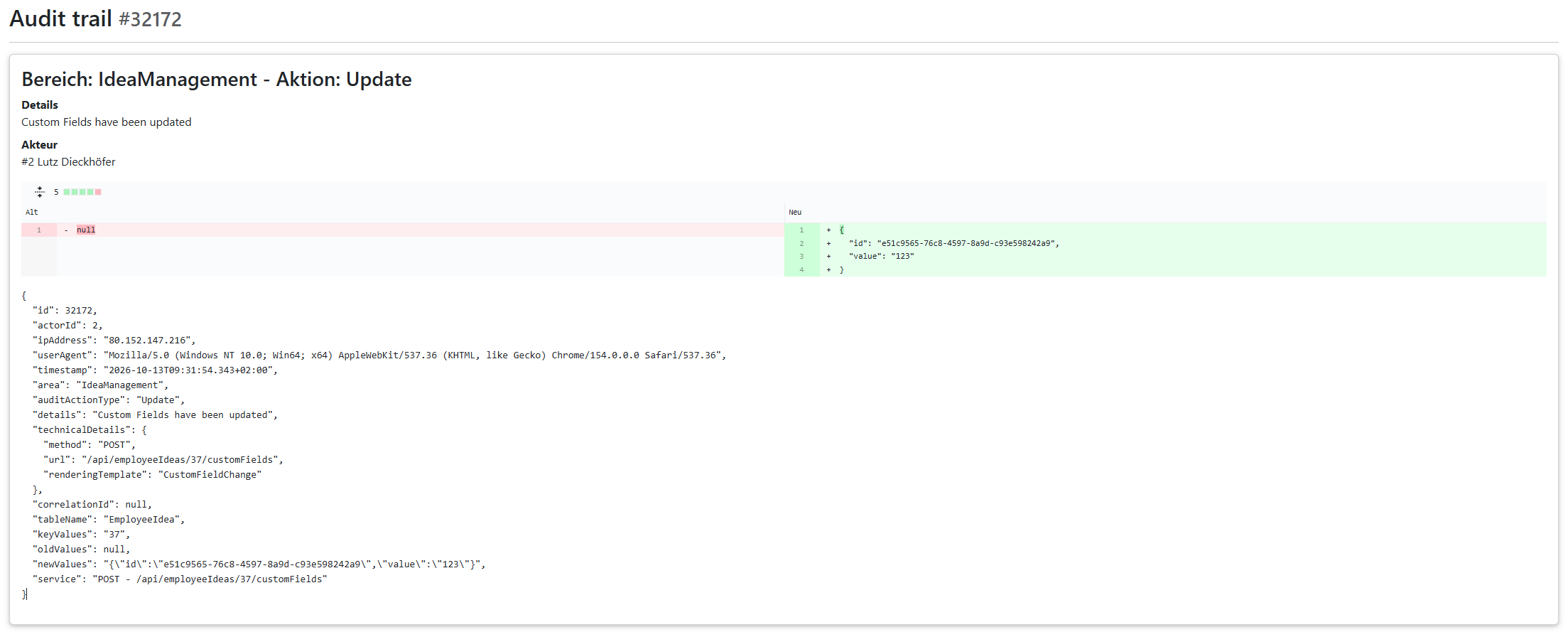Click the diff expand icon beside the 5
This screenshot has width=1568, height=637.
(40, 192)
